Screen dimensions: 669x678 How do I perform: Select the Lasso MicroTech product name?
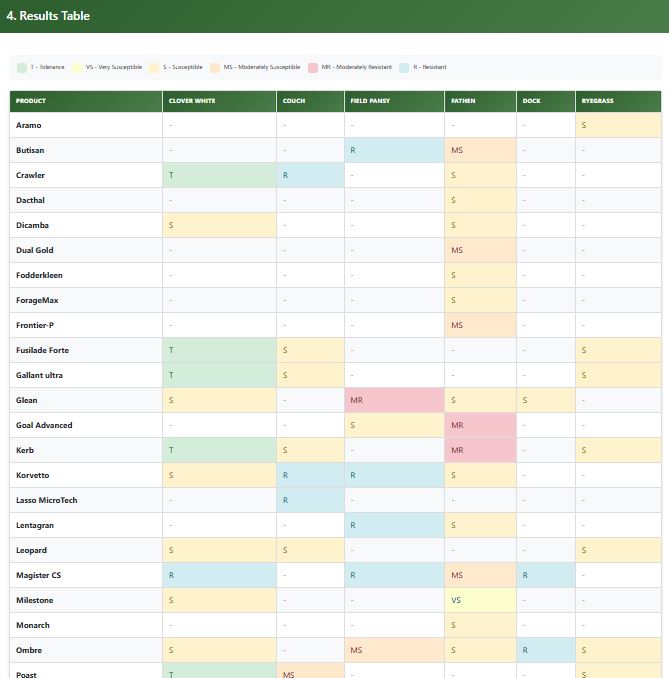pyautogui.click(x=47, y=500)
